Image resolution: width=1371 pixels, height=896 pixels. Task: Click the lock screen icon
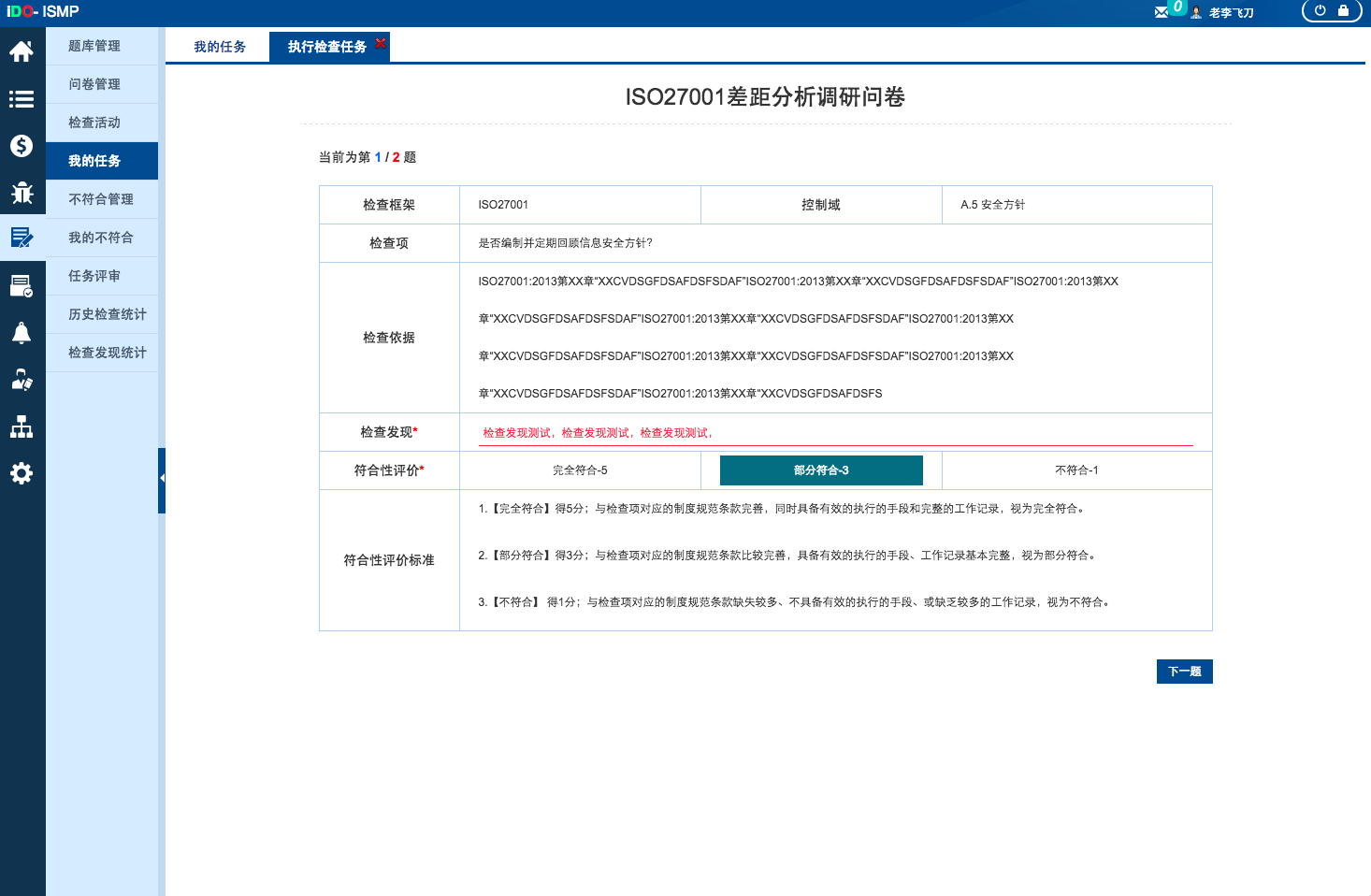(1343, 11)
